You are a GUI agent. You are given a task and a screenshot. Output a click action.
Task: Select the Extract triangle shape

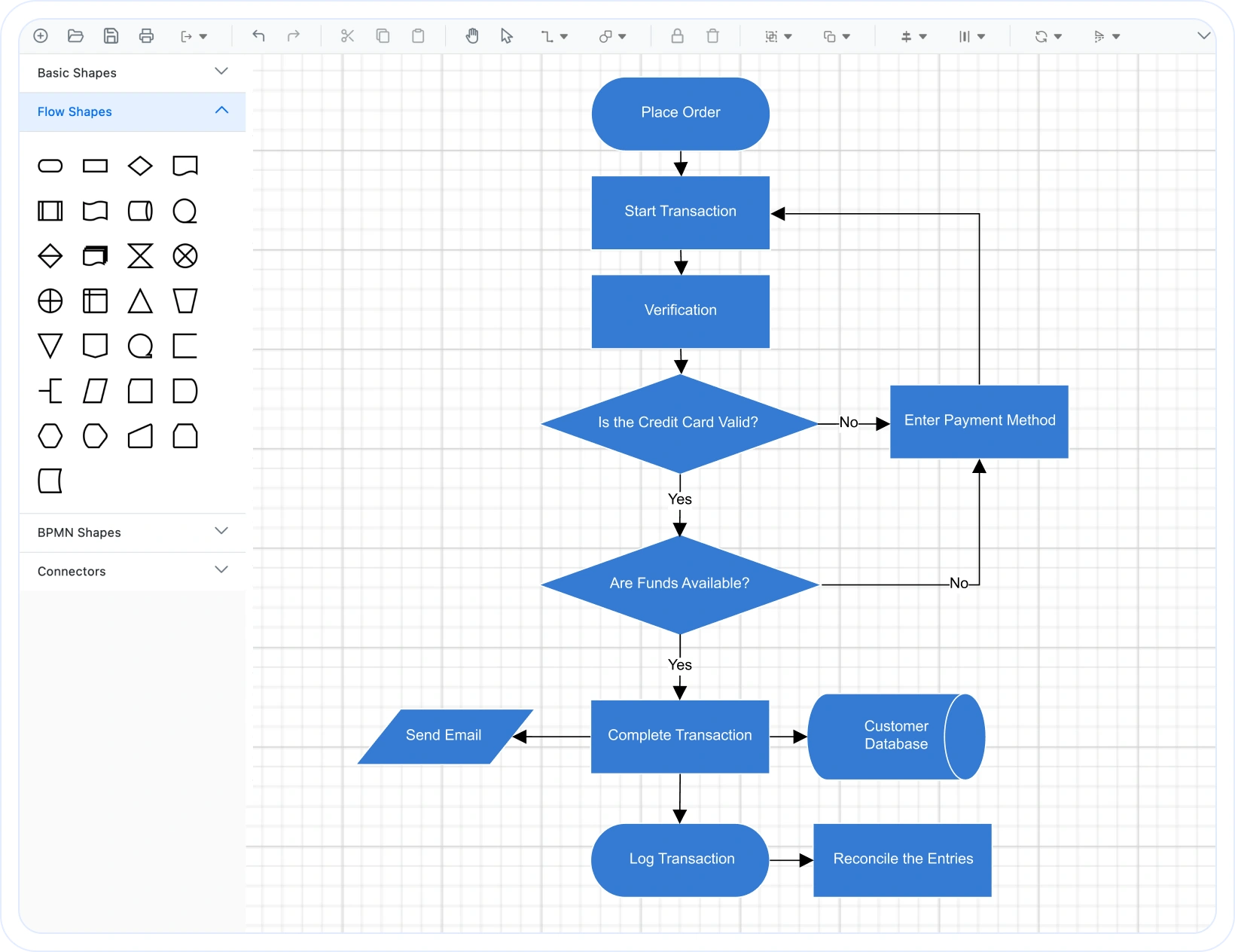pos(140,301)
